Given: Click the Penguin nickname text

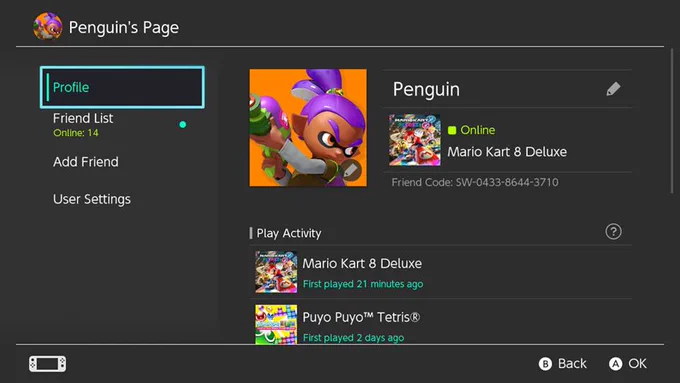Looking at the screenshot, I should point(426,89).
